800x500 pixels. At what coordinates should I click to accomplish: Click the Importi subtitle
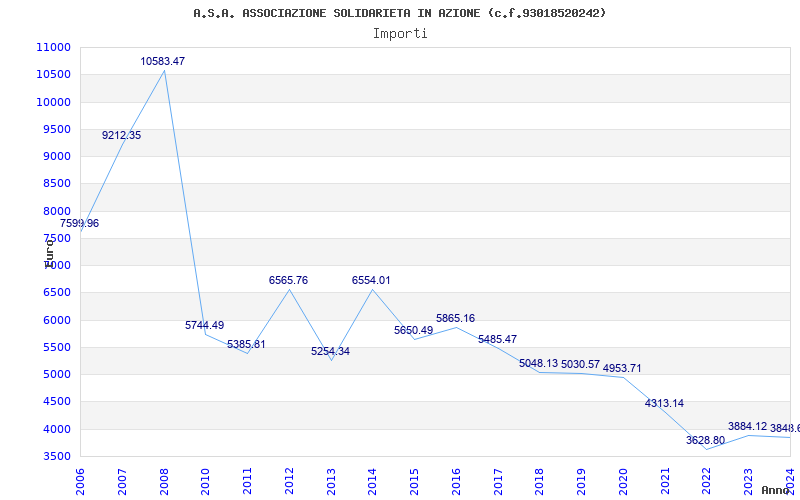400,34
